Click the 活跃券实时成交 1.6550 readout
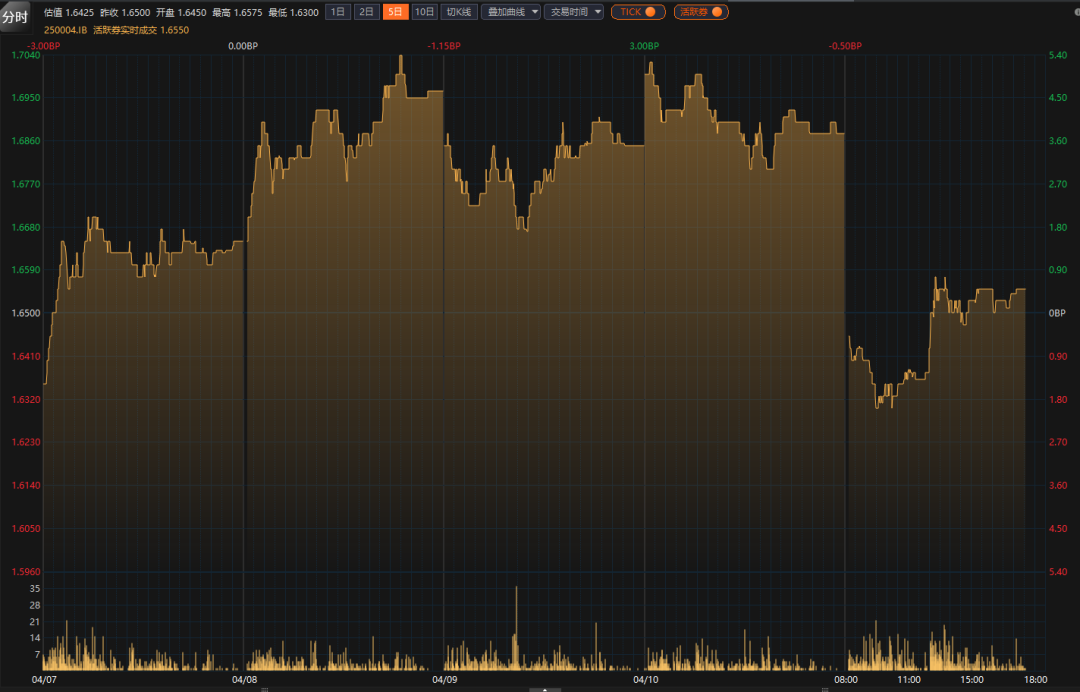Image resolution: width=1080 pixels, height=692 pixels. 141,30
